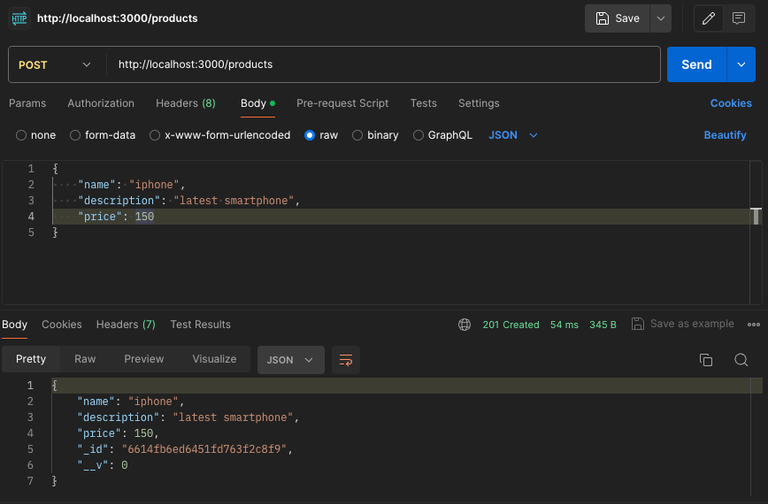Click the network globe icon
The height and width of the screenshot is (504, 768).
coord(464,324)
